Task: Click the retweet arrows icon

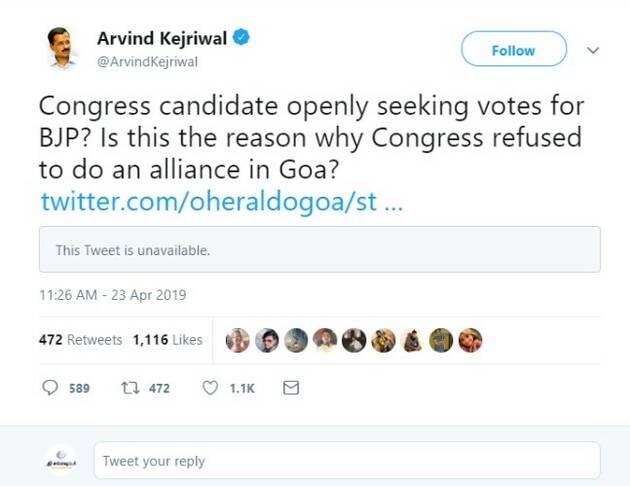Action: pos(128,388)
